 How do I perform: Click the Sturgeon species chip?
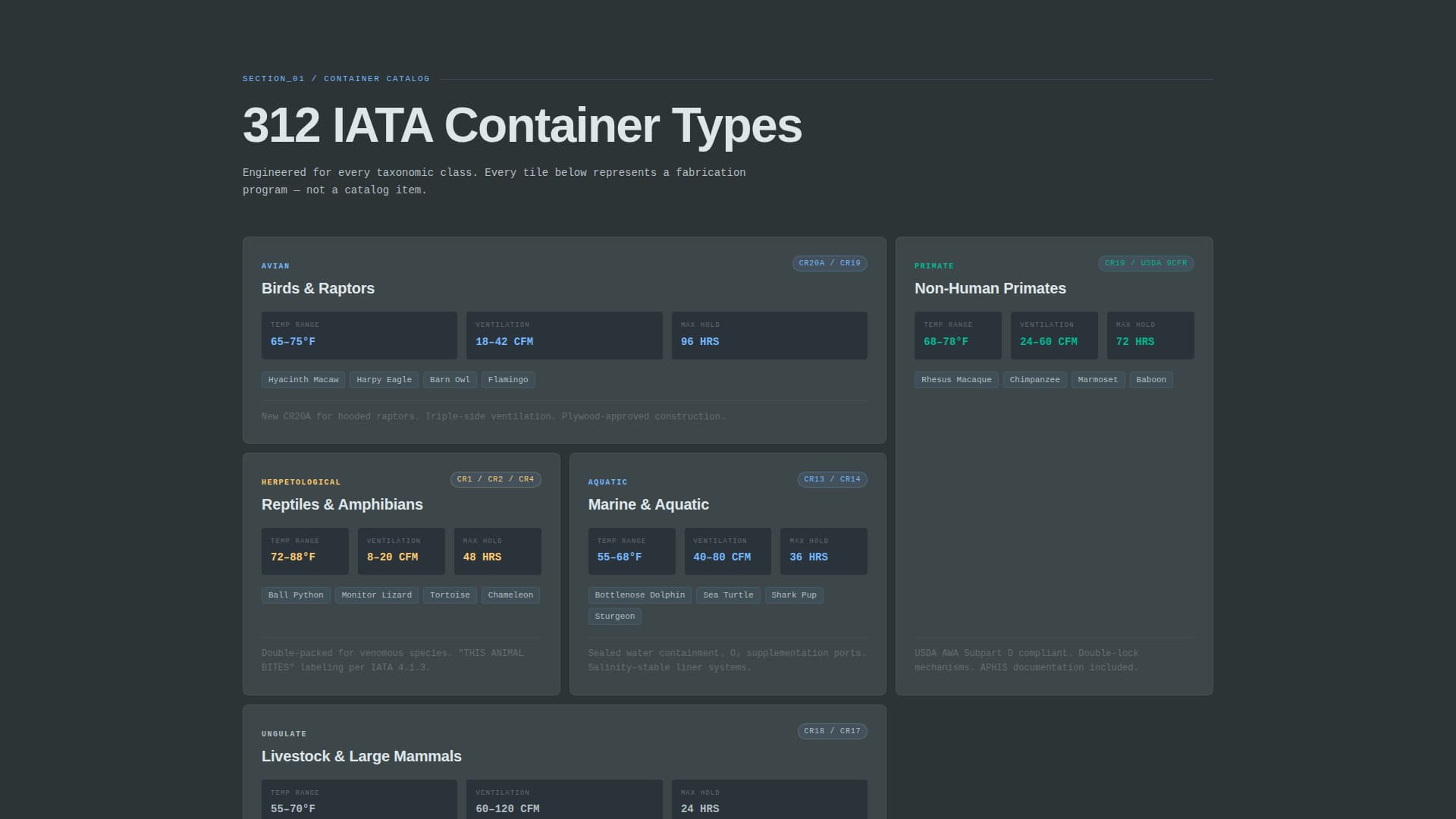[614, 617]
